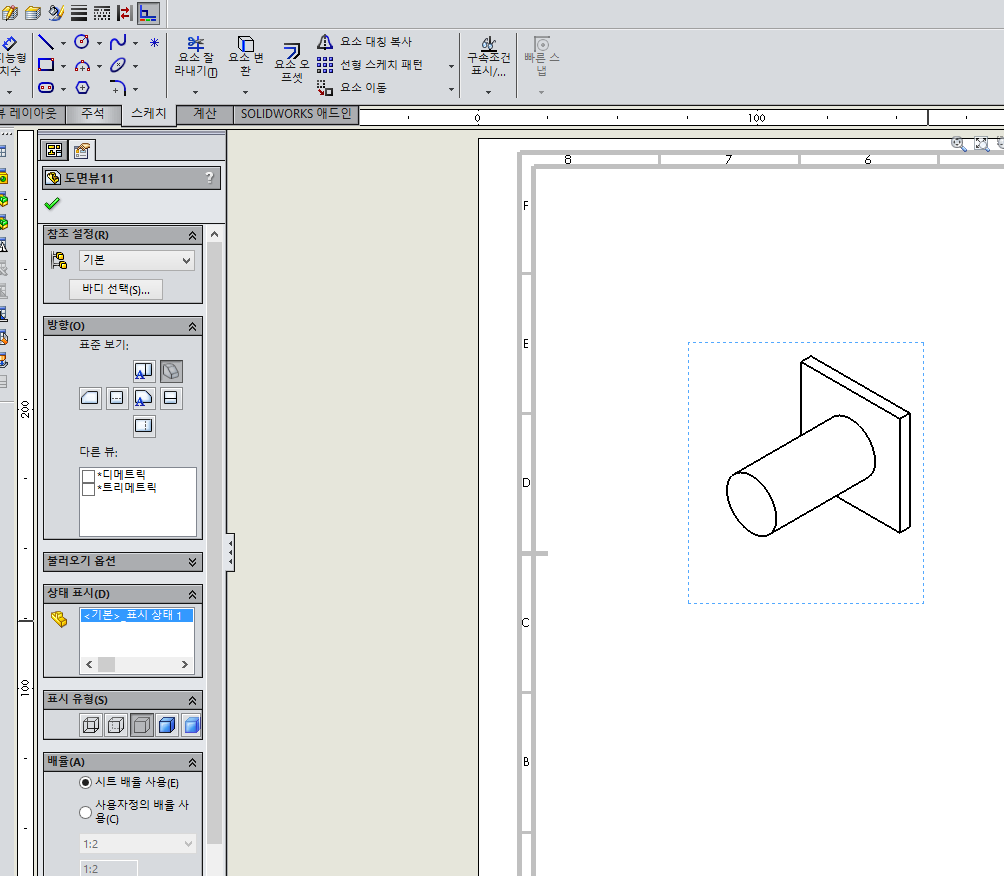The height and width of the screenshot is (876, 1004).
Task: Select the Centerpoint Arc tool
Action: tap(82, 65)
